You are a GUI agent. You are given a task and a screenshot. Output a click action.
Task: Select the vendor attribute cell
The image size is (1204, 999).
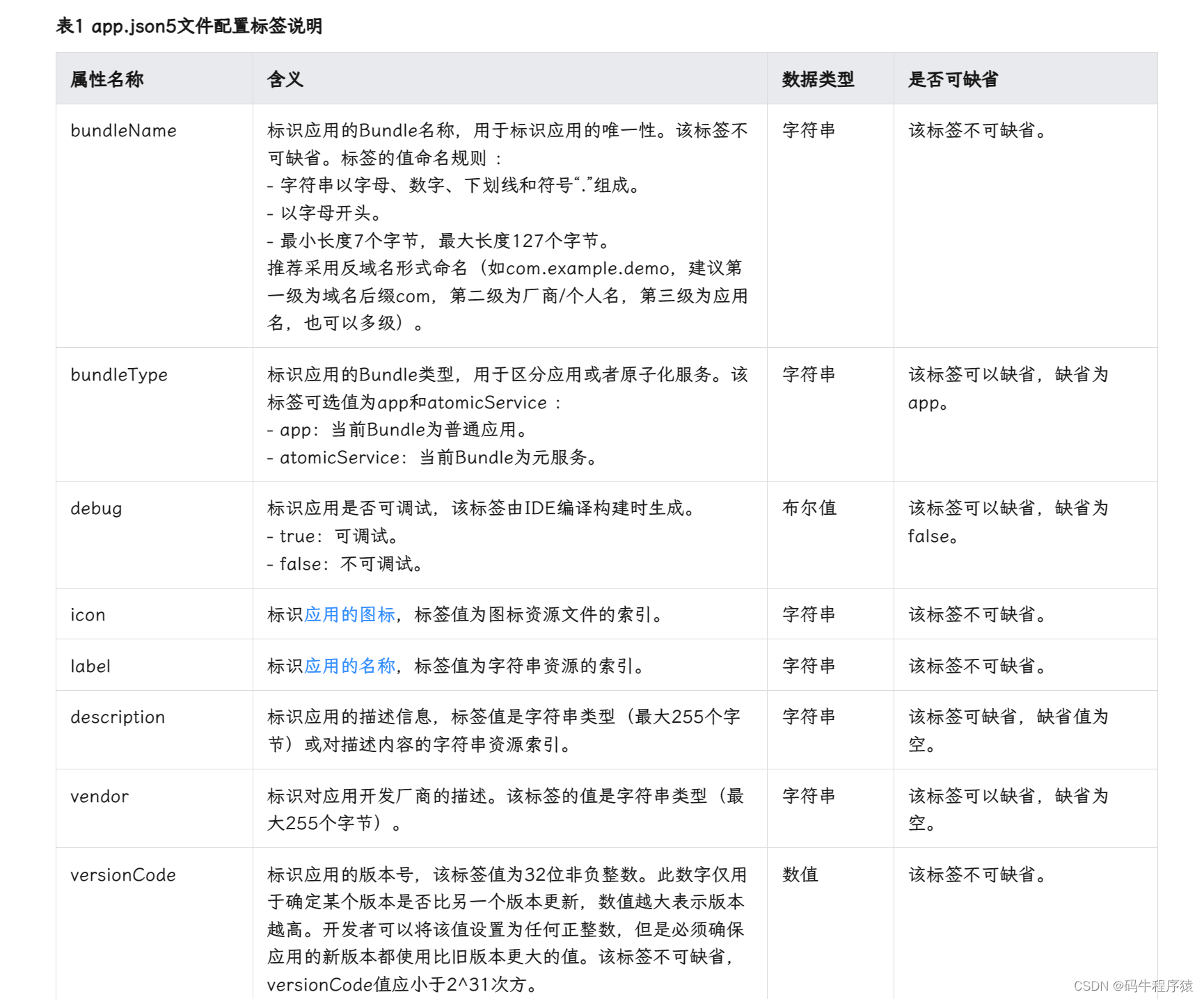click(100, 797)
